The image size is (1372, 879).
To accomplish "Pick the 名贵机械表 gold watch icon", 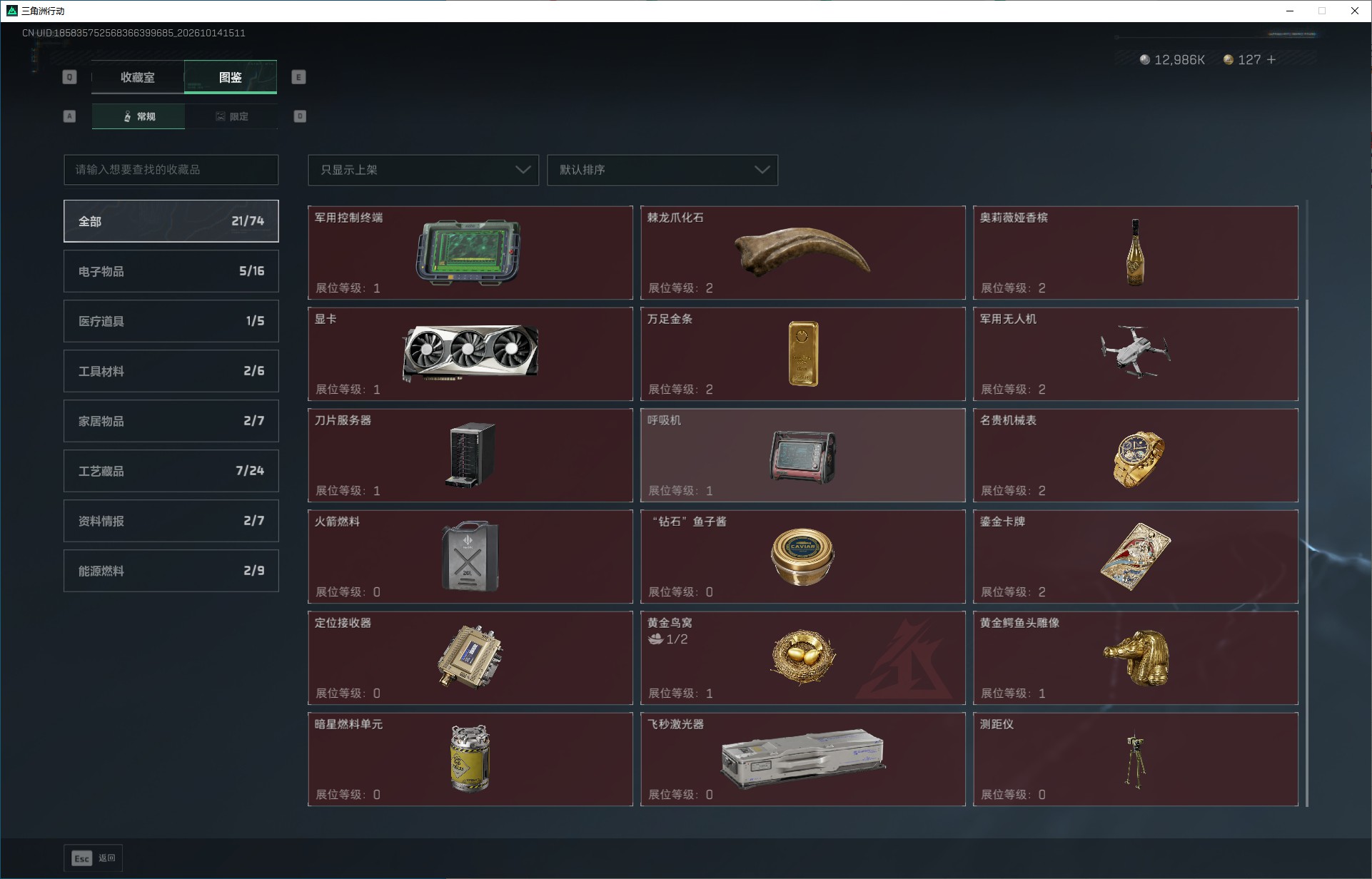I will pyautogui.click(x=1138, y=459).
